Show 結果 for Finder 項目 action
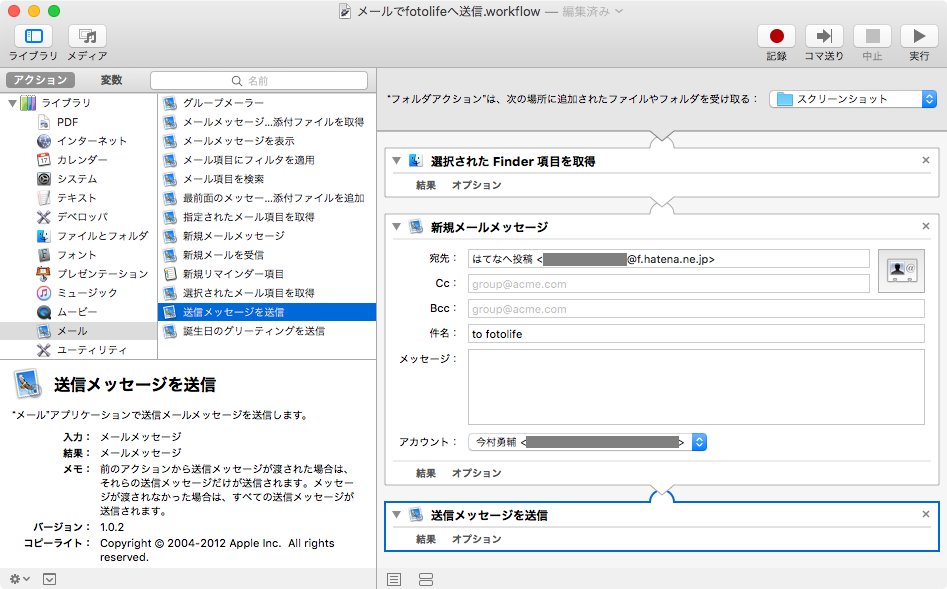Screen dimensions: 947x589 [x=426, y=185]
